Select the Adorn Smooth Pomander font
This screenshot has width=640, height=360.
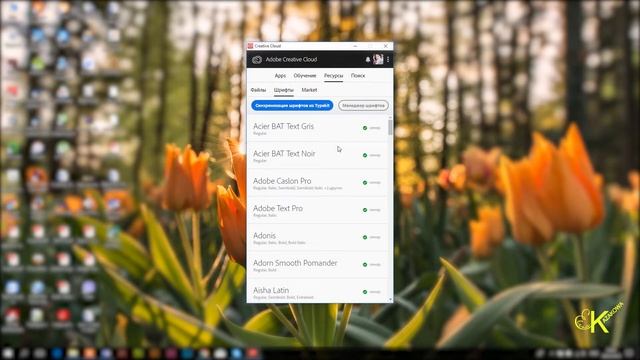tap(318, 265)
